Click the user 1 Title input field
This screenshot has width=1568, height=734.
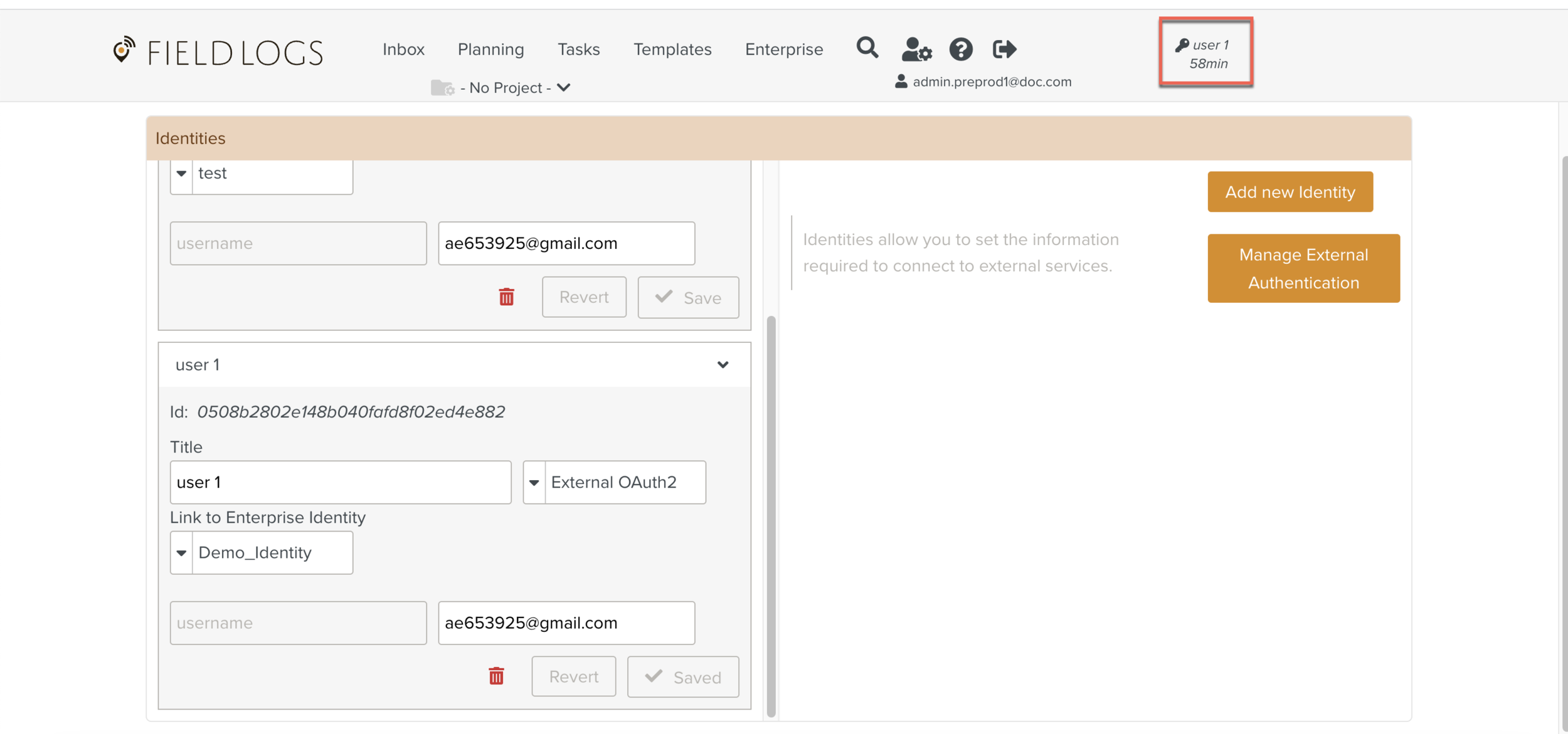tap(340, 482)
